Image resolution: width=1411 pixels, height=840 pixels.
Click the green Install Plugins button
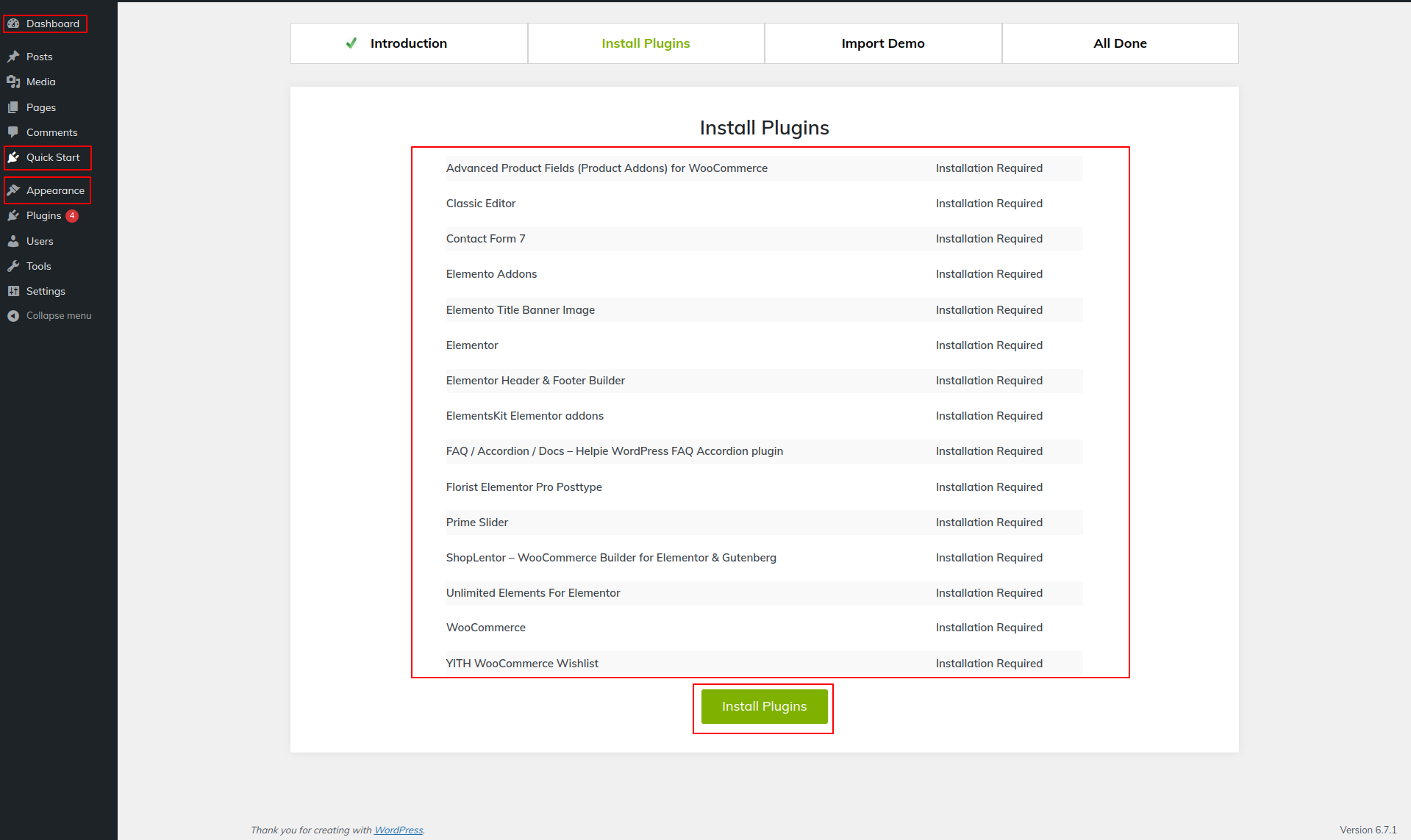point(764,706)
